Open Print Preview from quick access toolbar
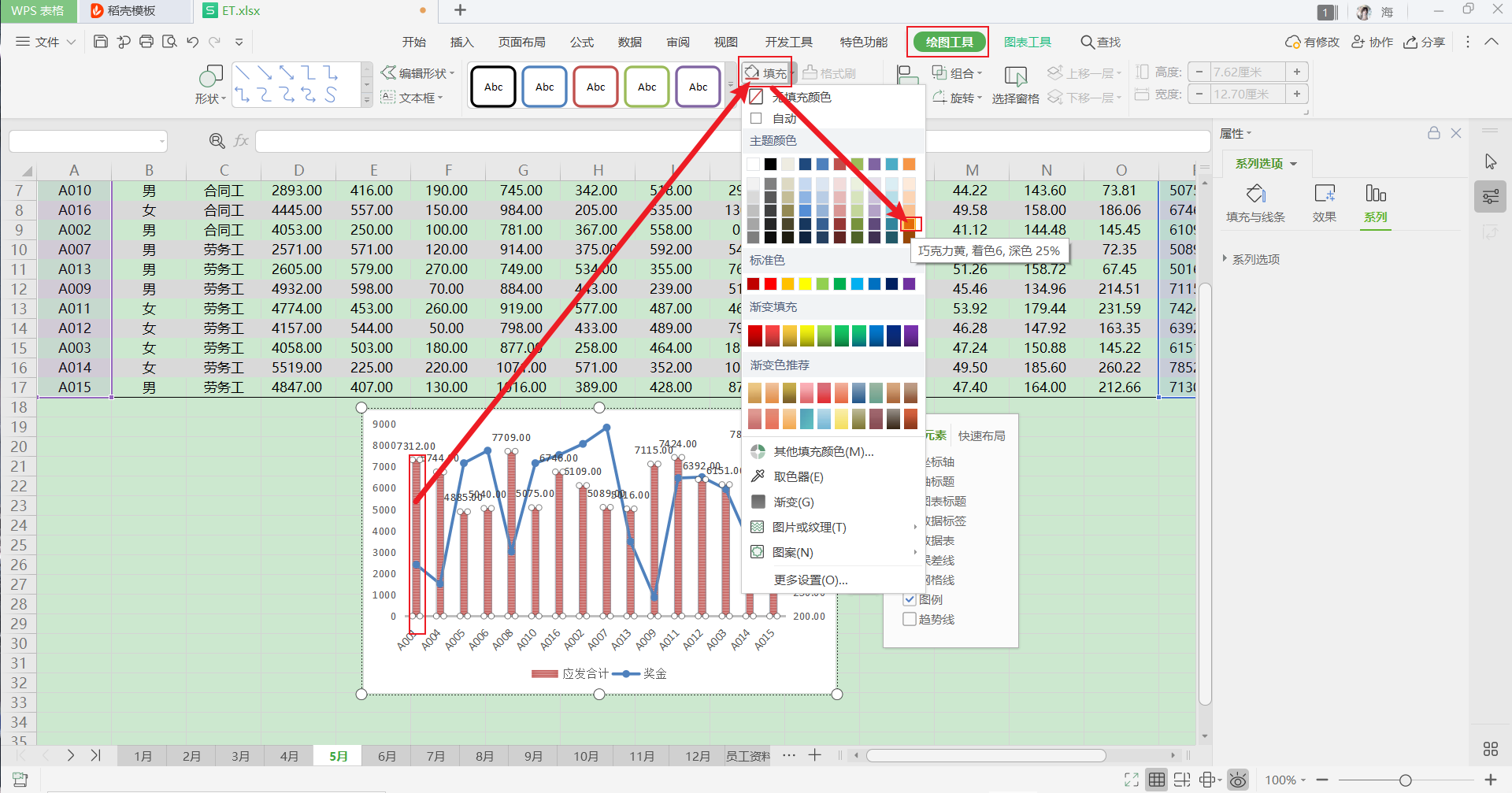The image size is (1512, 793). 169,42
